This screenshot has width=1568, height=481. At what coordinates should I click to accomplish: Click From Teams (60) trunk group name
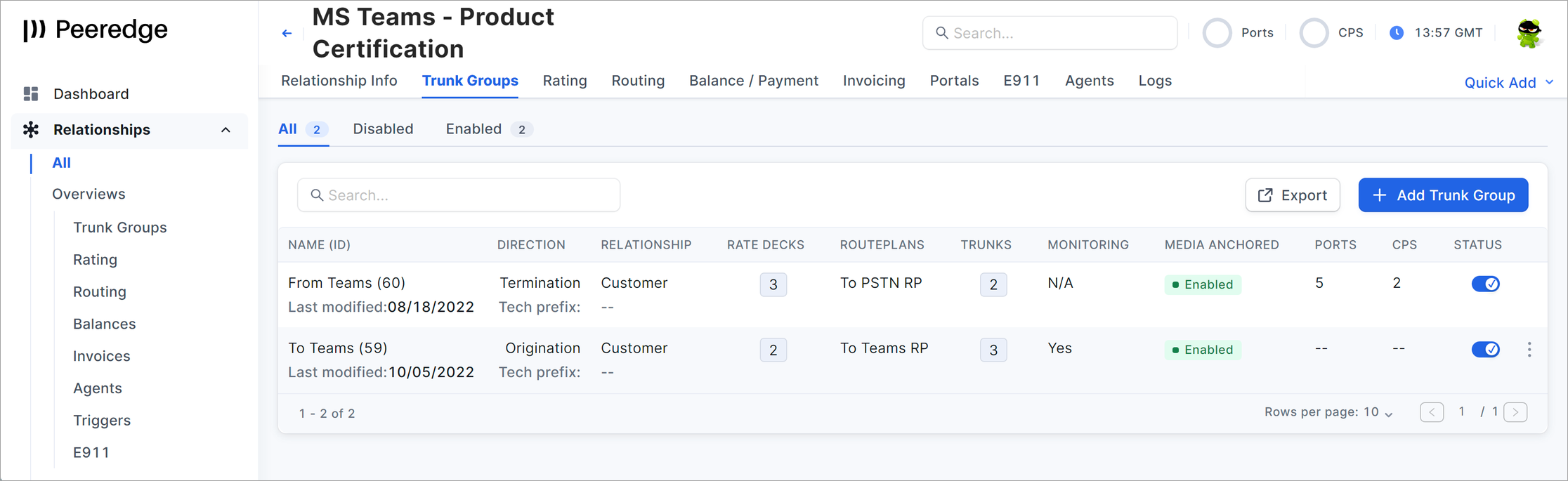(x=347, y=283)
